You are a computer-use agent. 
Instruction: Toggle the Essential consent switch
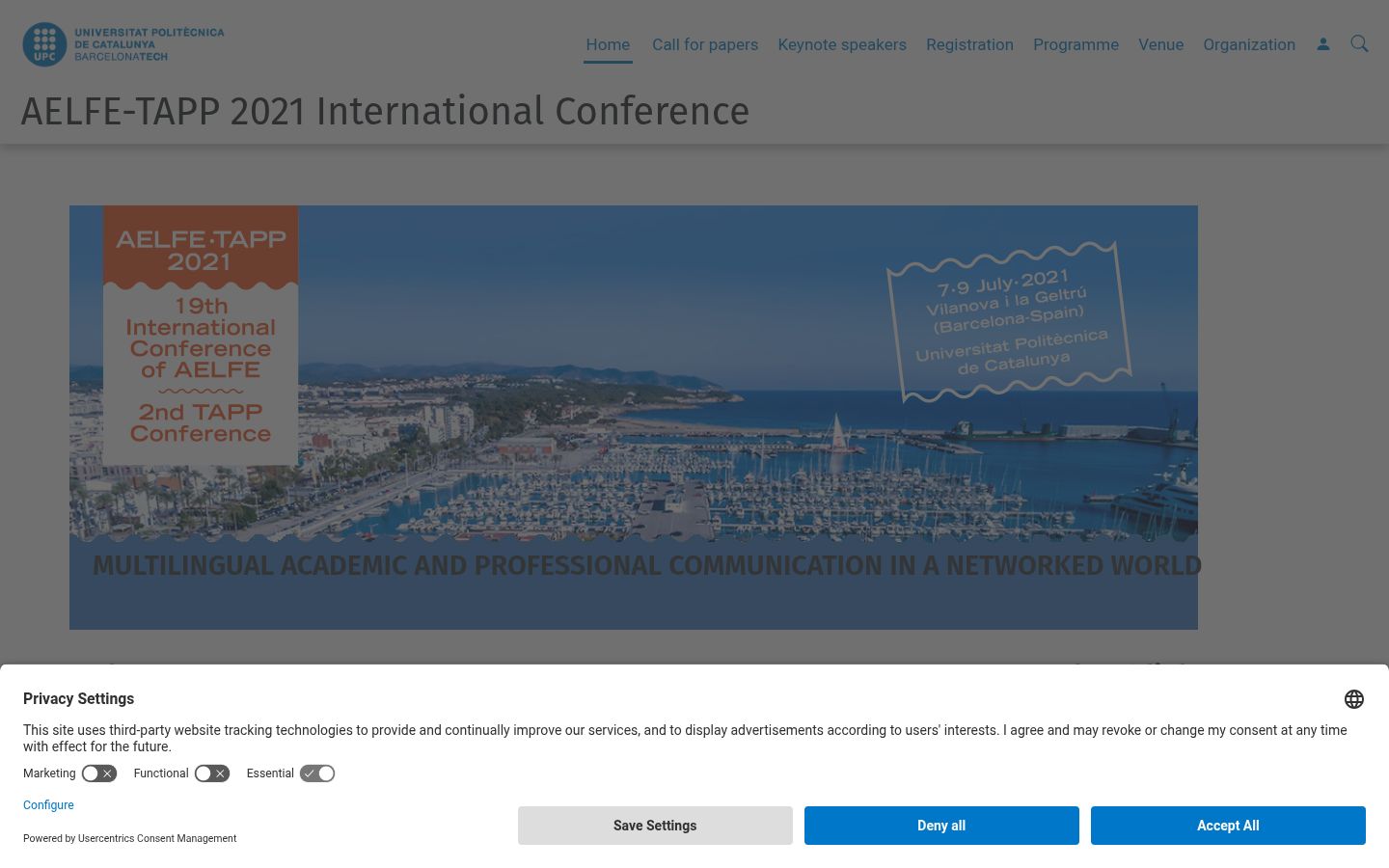tap(317, 773)
